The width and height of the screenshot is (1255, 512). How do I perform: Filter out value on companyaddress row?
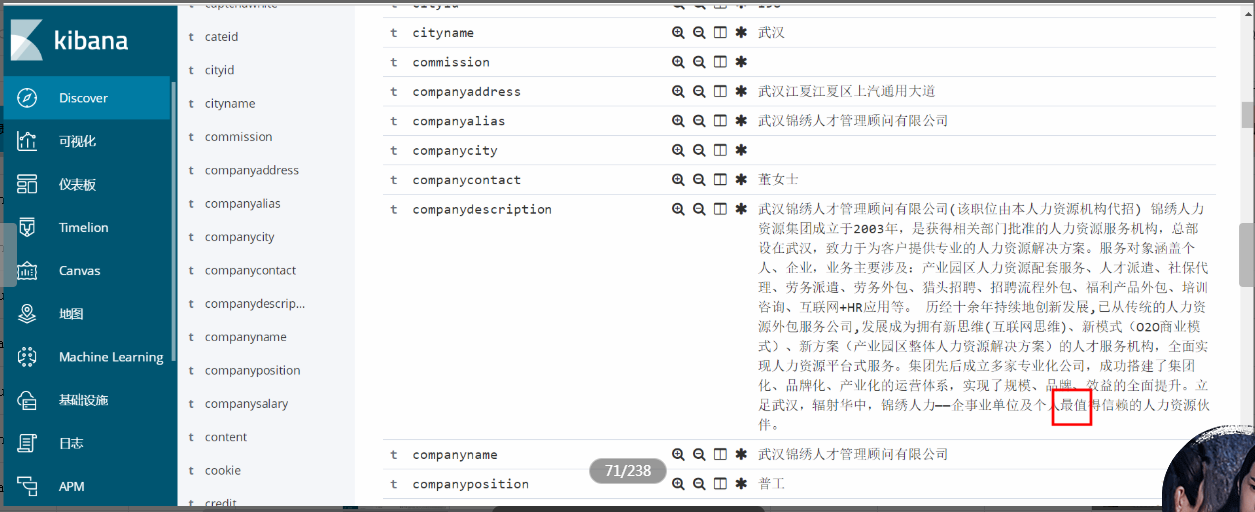click(x=699, y=91)
